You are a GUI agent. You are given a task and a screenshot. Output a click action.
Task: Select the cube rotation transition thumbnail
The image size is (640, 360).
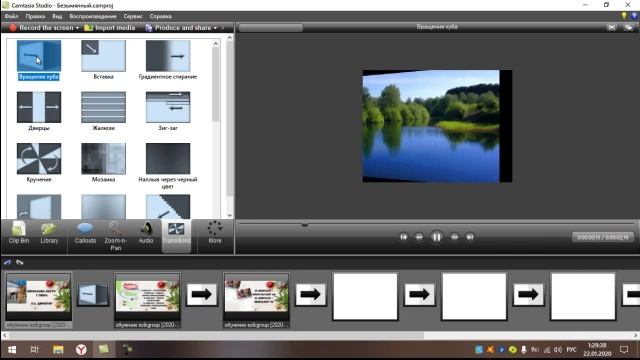click(x=39, y=56)
